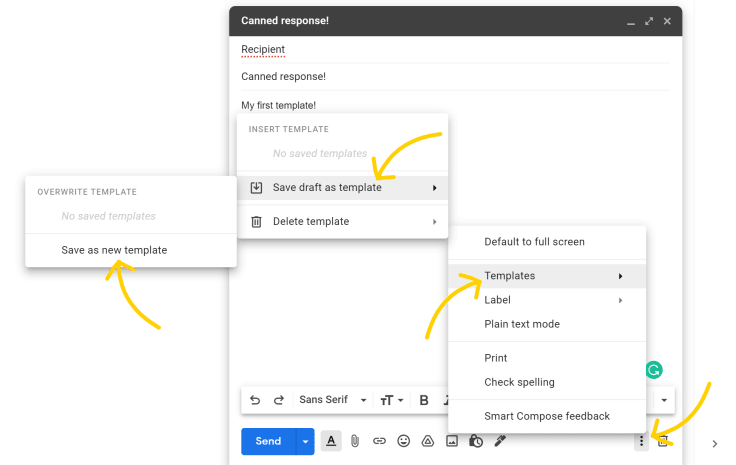Click Save as new template
The image size is (736, 465).
tap(131, 250)
